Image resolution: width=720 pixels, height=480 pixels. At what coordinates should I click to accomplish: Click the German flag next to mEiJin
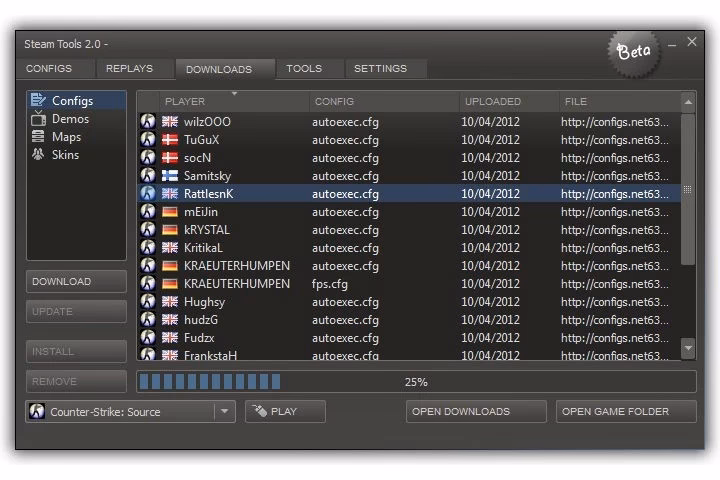tap(170, 212)
